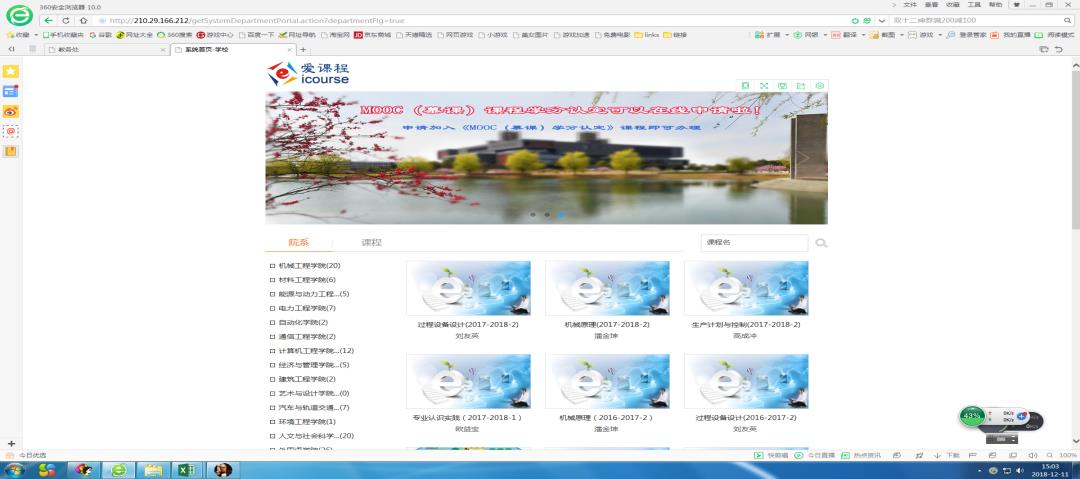Go to the browser home page icon

point(83,20)
